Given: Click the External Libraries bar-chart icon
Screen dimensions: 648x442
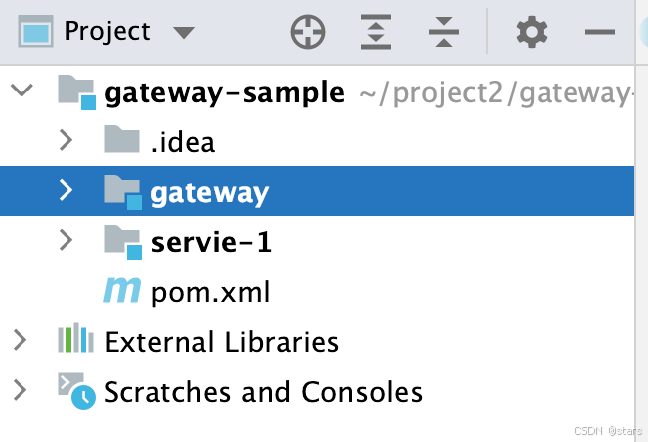Looking at the screenshot, I should click(76, 338).
